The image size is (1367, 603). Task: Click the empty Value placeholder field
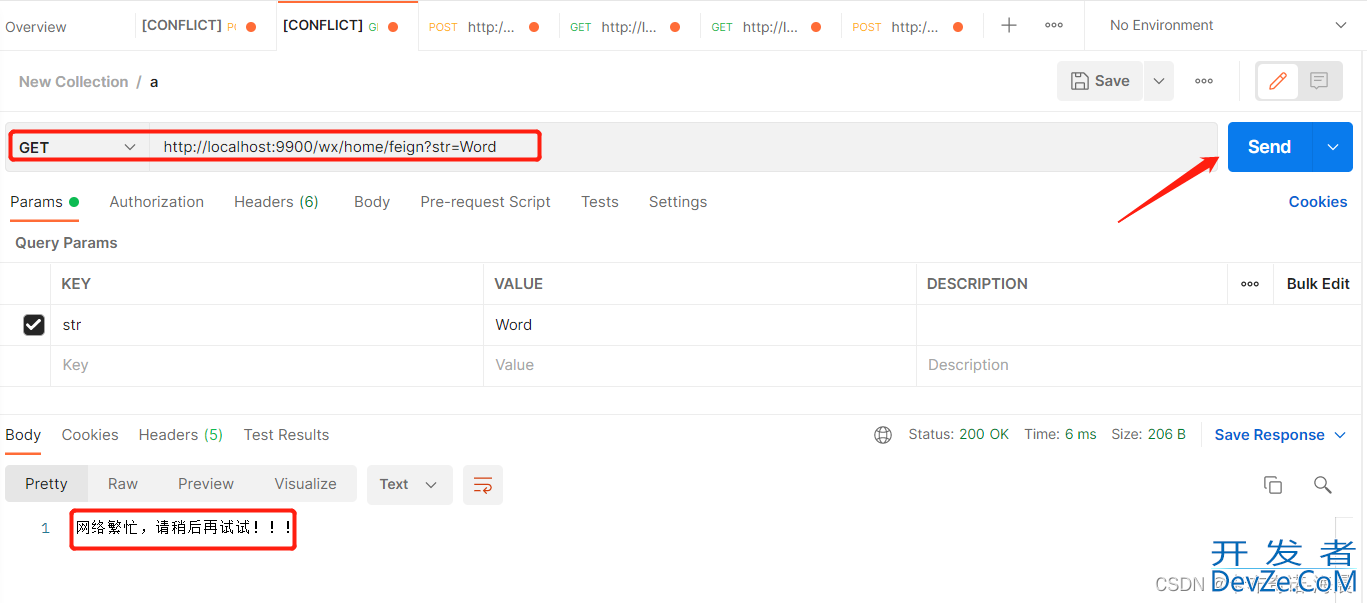700,366
